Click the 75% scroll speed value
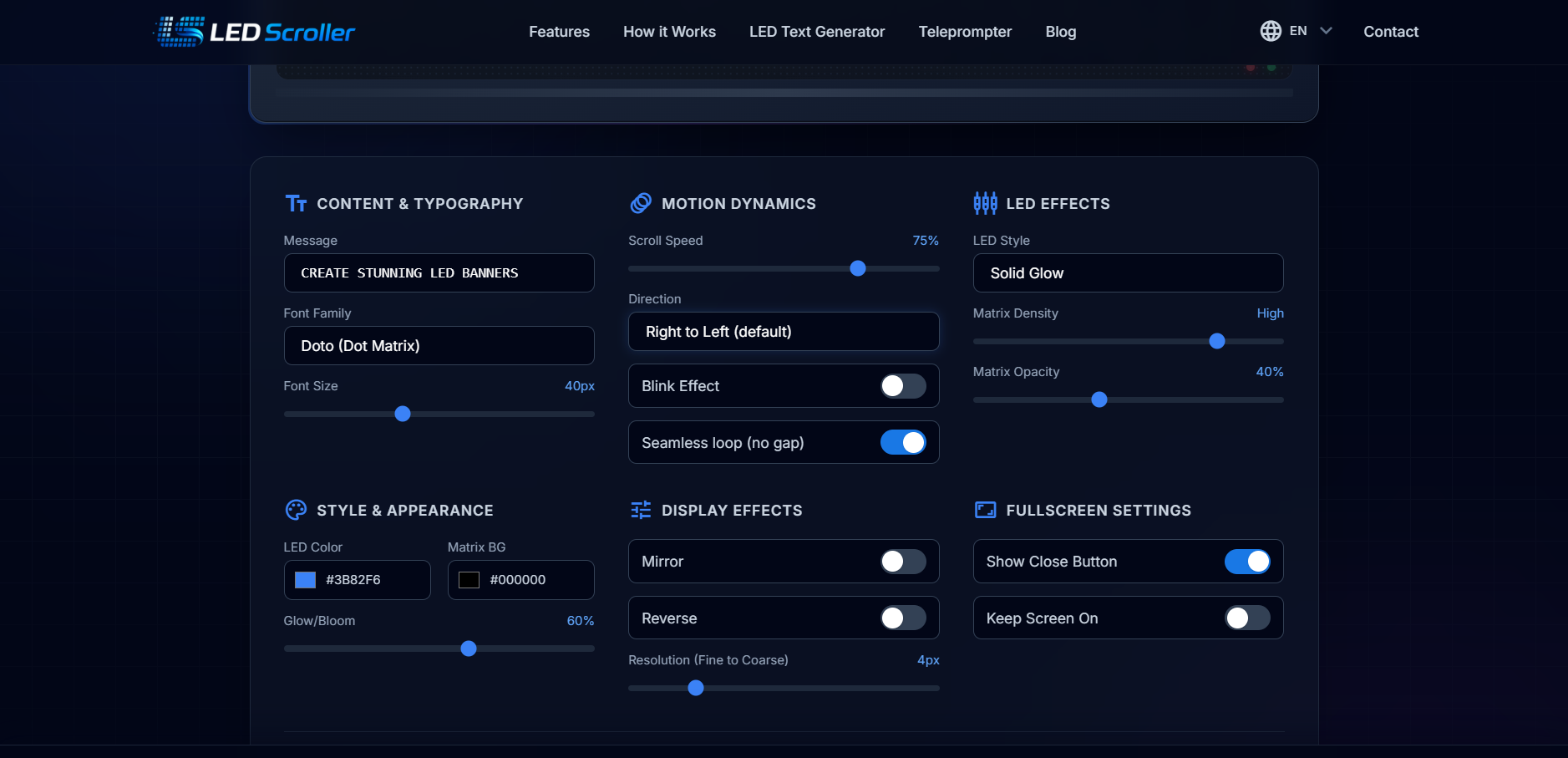Image resolution: width=1568 pixels, height=758 pixels. click(926, 241)
